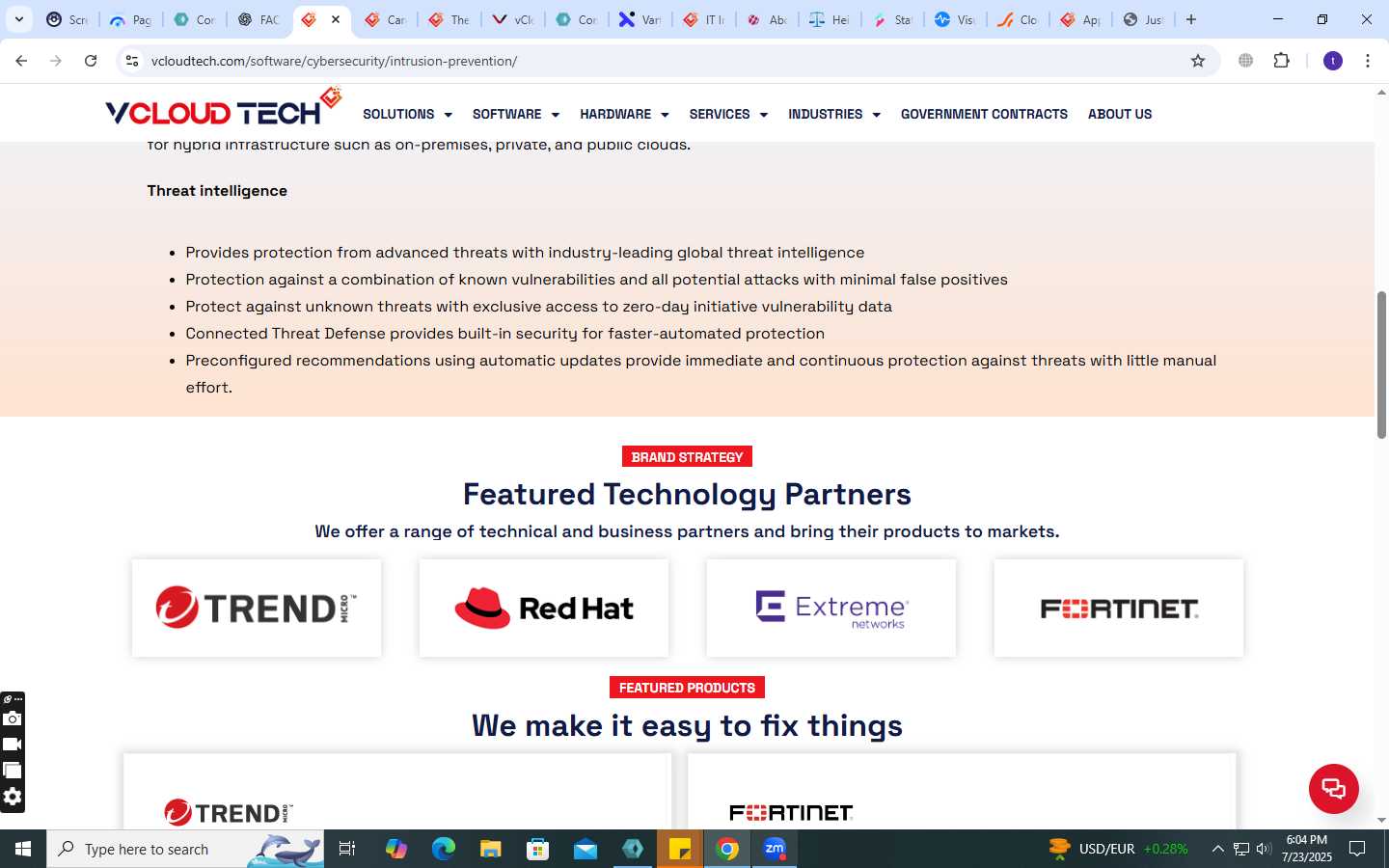This screenshot has height=868, width=1389.
Task: Click the address bar URL
Action: click(x=334, y=61)
